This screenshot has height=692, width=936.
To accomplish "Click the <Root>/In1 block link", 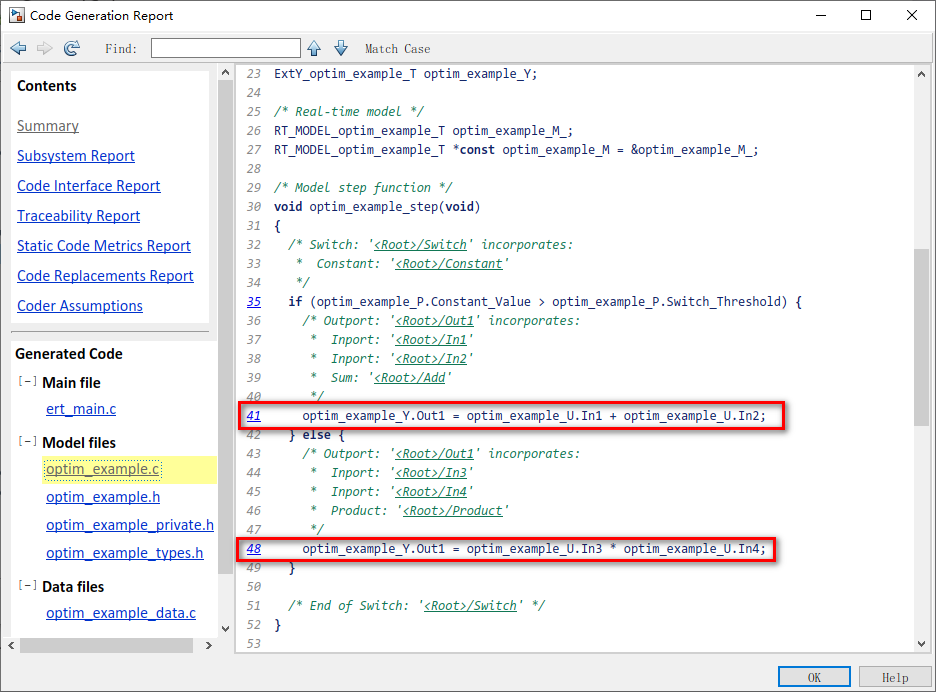I will (x=430, y=340).
